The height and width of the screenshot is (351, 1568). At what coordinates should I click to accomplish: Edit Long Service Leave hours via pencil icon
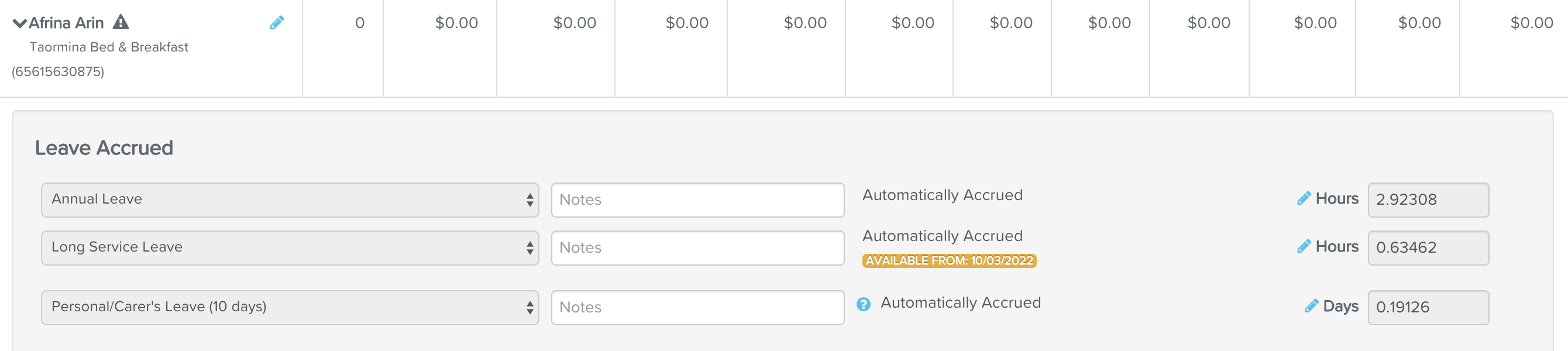1303,246
